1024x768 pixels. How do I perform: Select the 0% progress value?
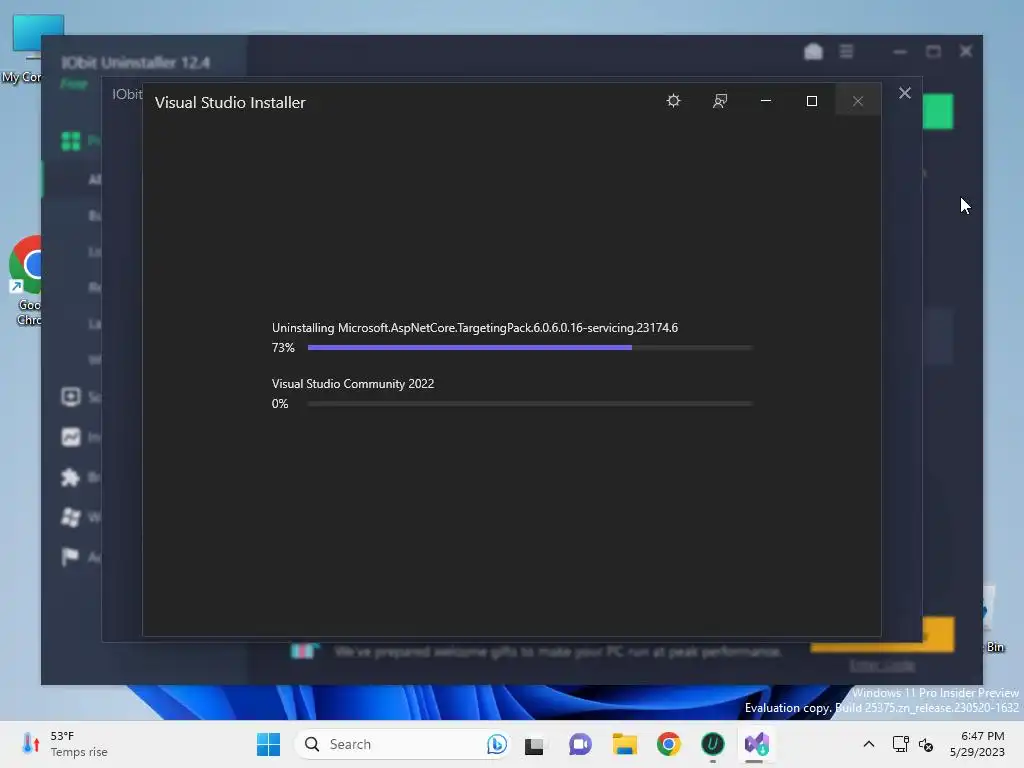coord(280,404)
